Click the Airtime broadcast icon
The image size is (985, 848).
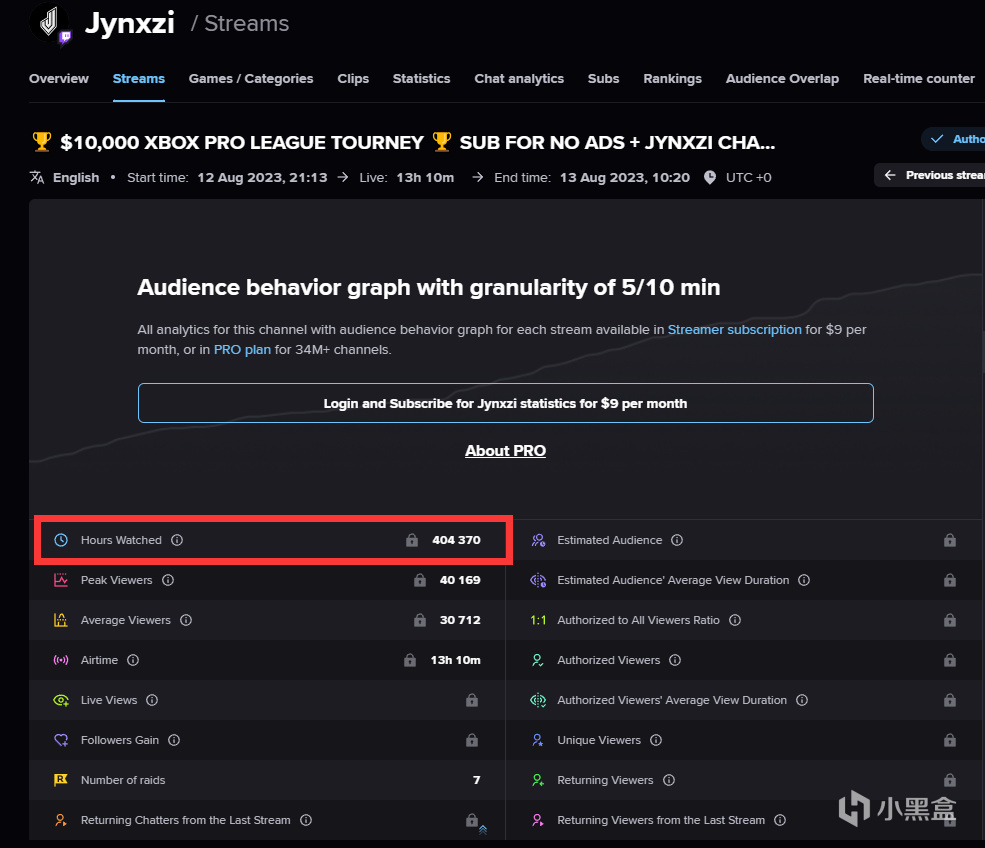(61, 660)
